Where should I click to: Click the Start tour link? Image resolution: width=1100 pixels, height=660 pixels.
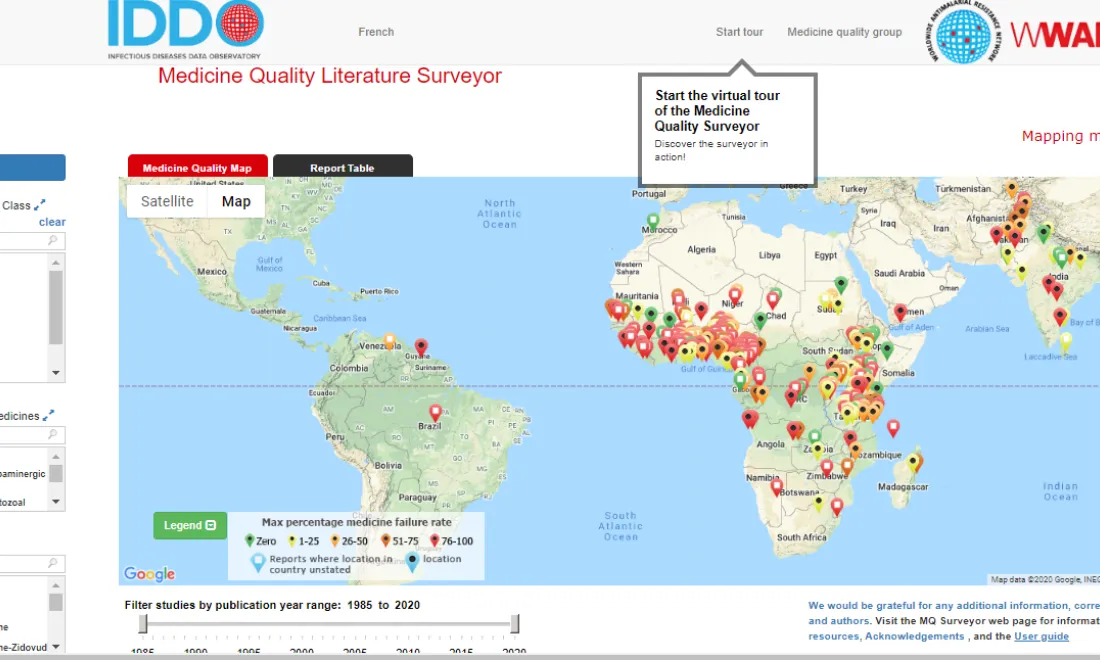(x=739, y=31)
